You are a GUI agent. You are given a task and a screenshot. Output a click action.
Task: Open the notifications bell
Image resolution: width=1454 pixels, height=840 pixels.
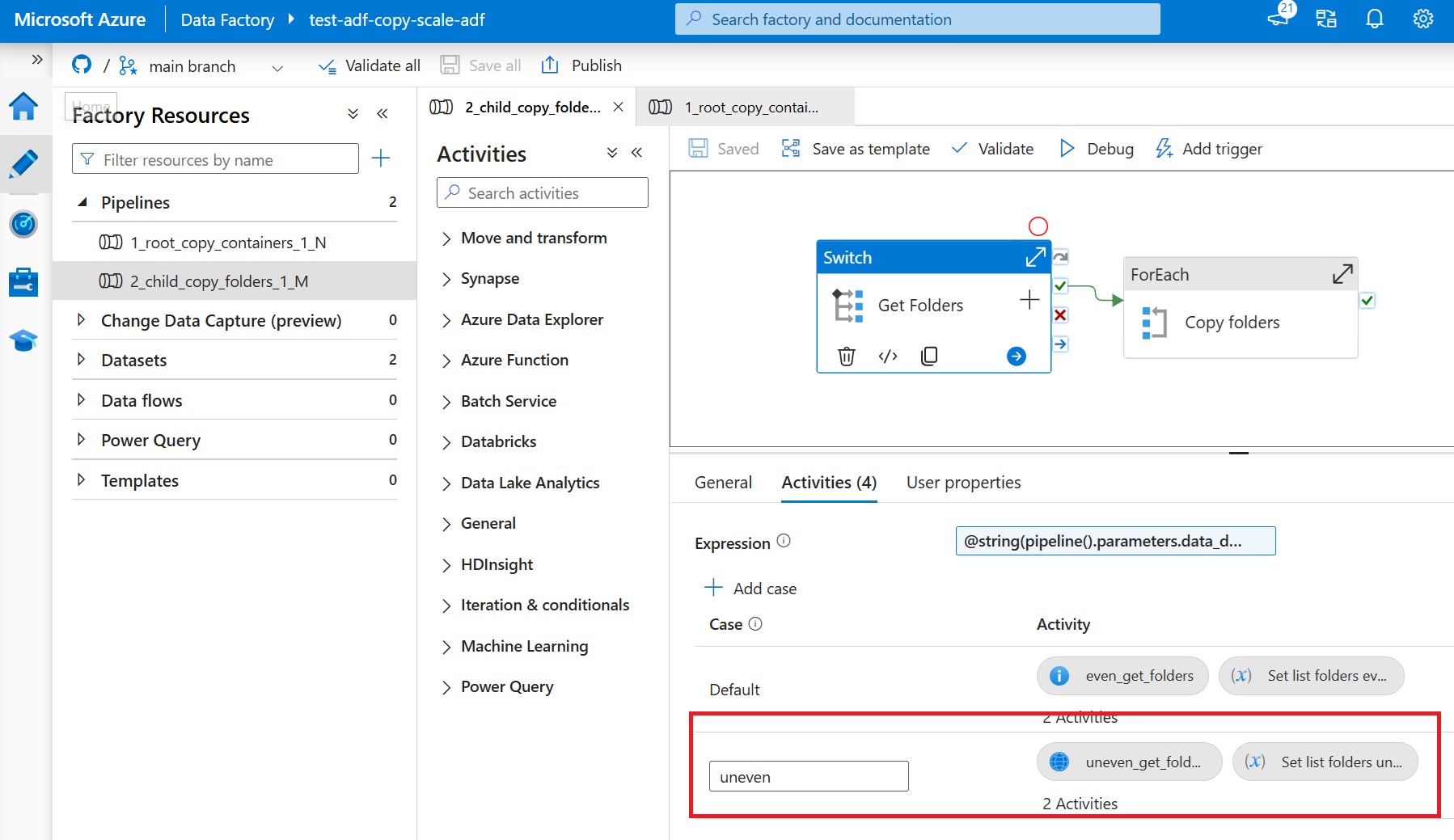1374,19
